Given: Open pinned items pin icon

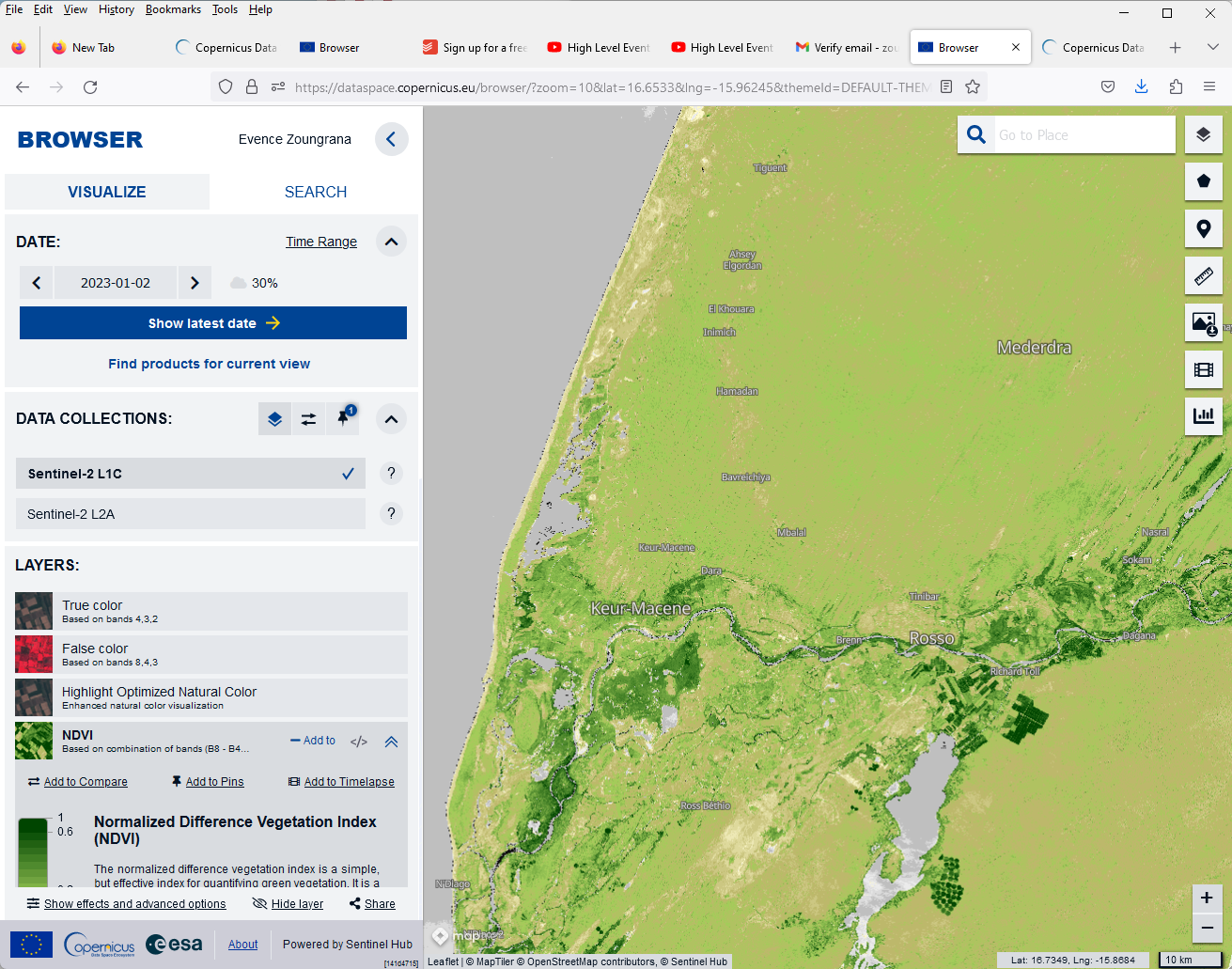Looking at the screenshot, I should pyautogui.click(x=343, y=419).
